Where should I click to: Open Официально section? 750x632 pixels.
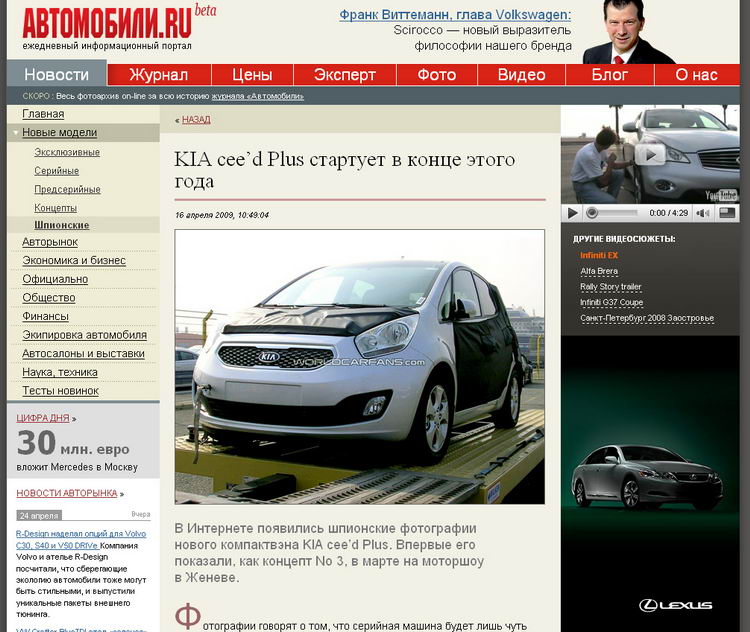pyautogui.click(x=55, y=279)
